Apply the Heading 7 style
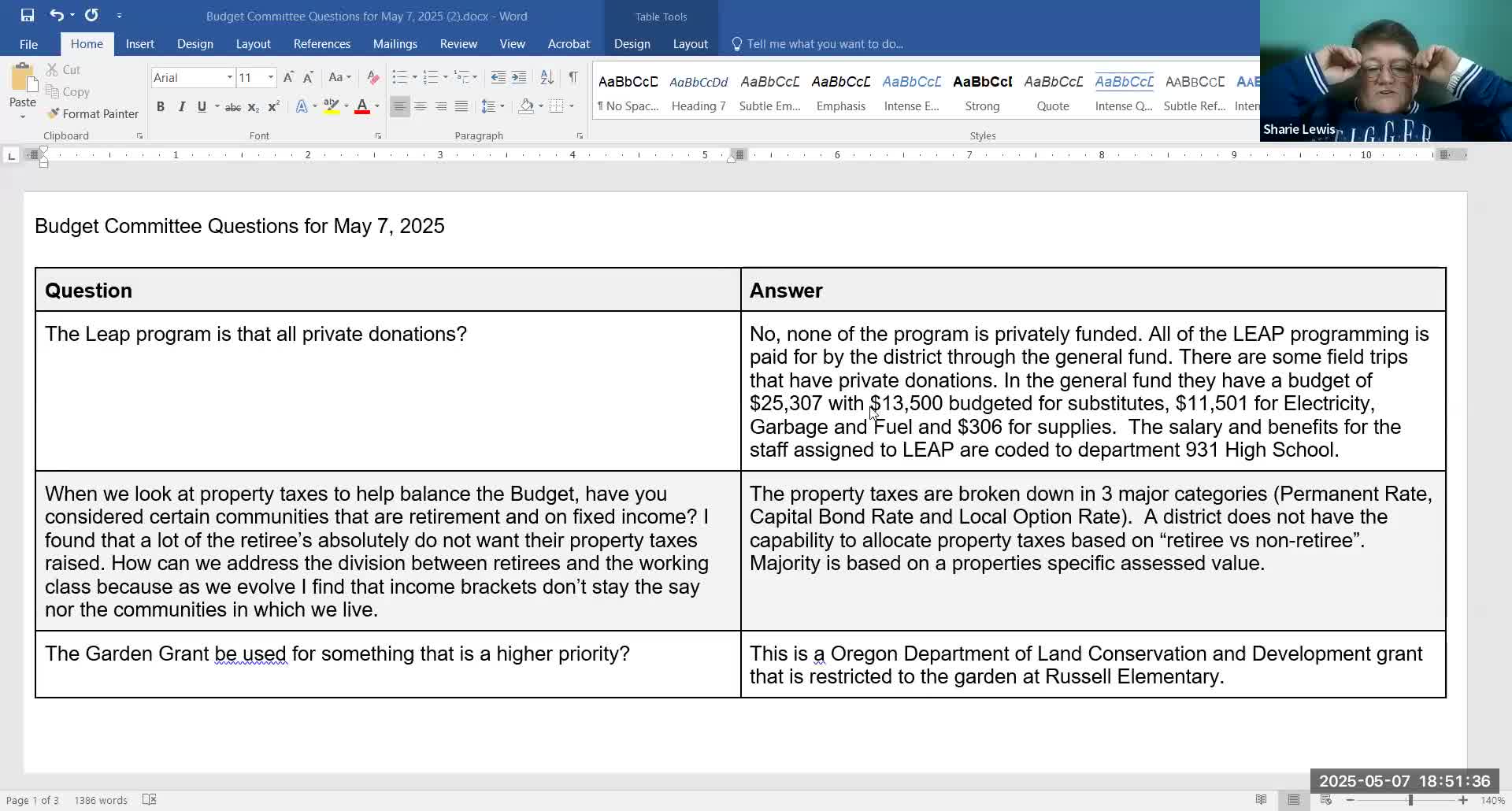 click(699, 93)
